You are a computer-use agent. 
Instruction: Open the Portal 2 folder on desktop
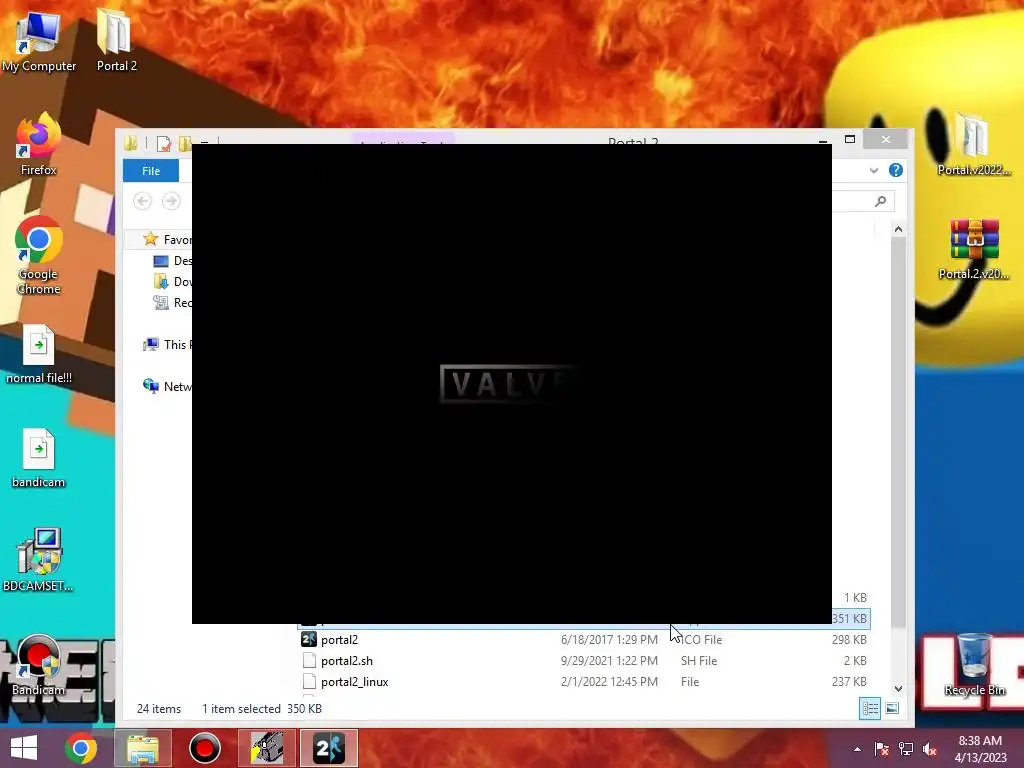pyautogui.click(x=116, y=40)
